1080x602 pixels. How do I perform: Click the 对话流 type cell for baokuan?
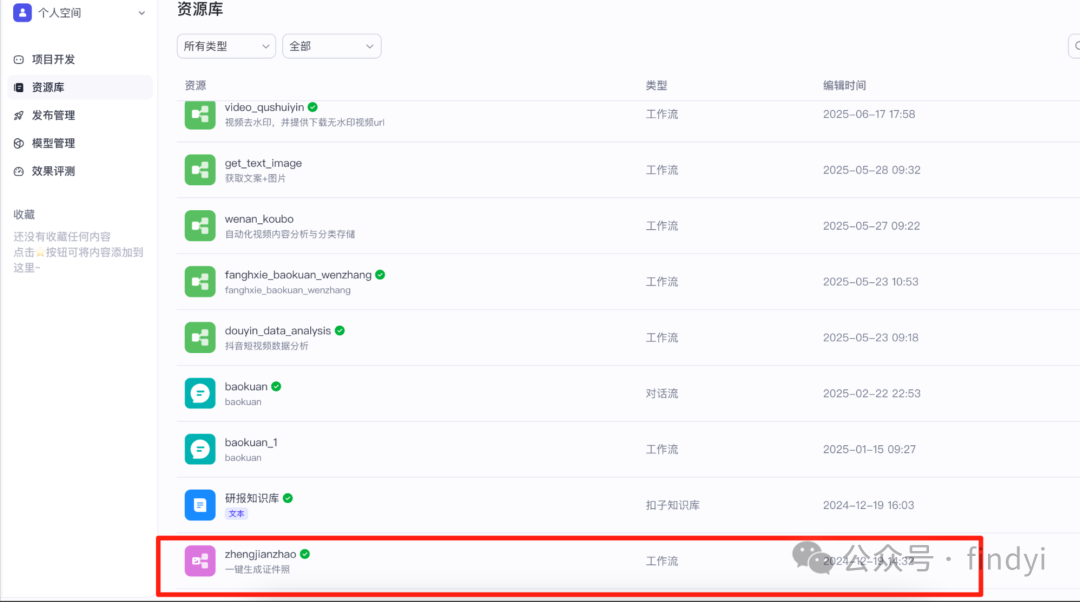661,393
